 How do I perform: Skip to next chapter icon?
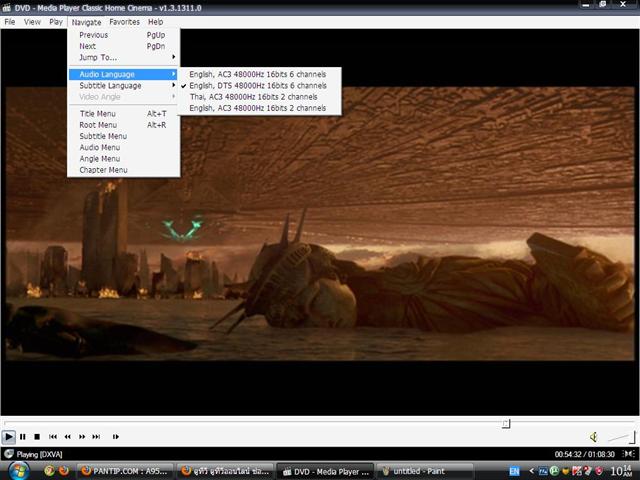point(96,437)
